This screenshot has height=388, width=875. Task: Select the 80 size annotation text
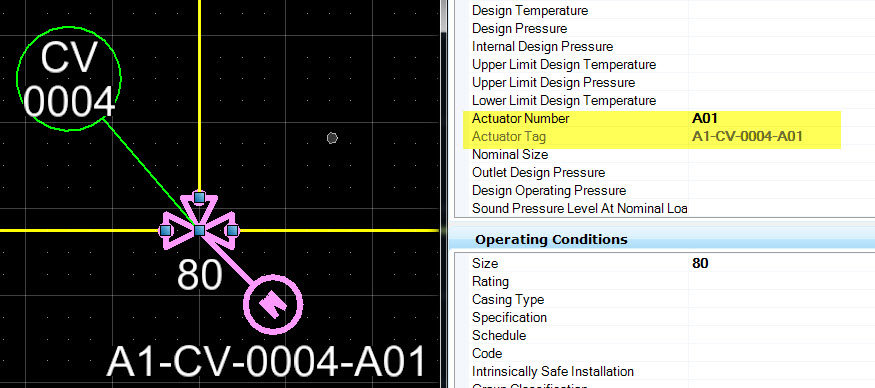tap(200, 275)
